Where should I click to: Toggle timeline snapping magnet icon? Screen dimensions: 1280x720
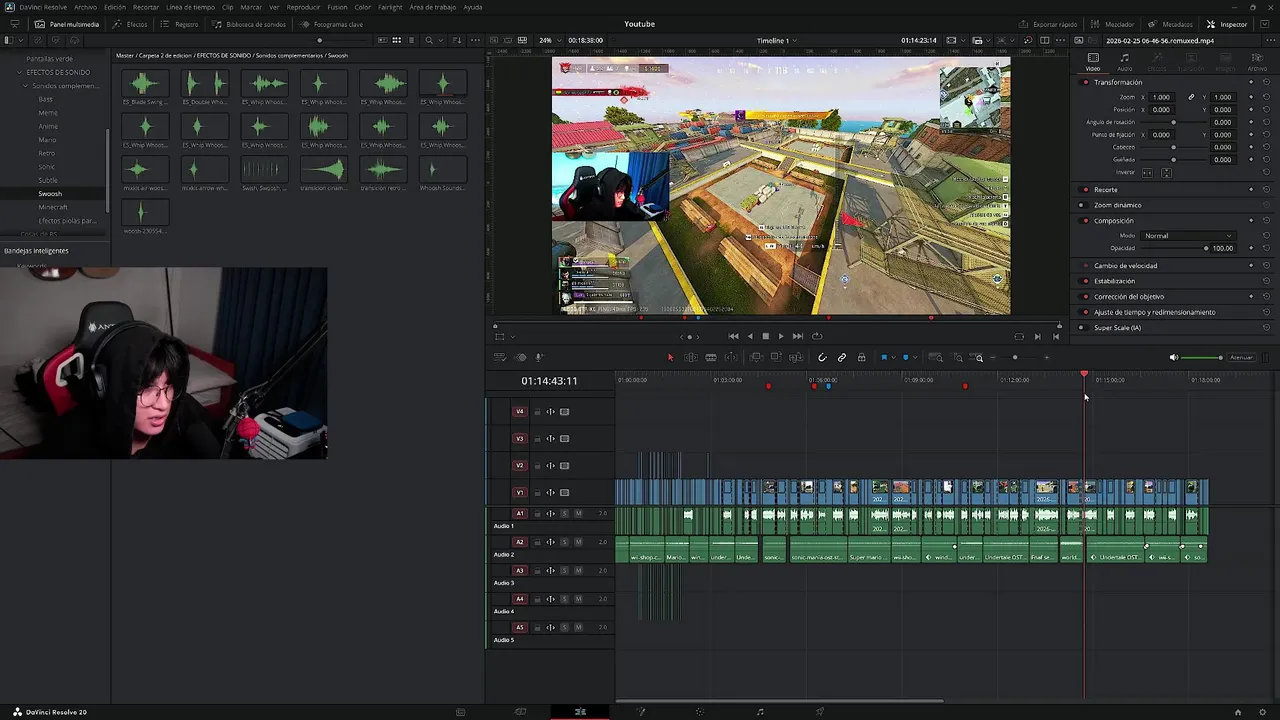822,357
